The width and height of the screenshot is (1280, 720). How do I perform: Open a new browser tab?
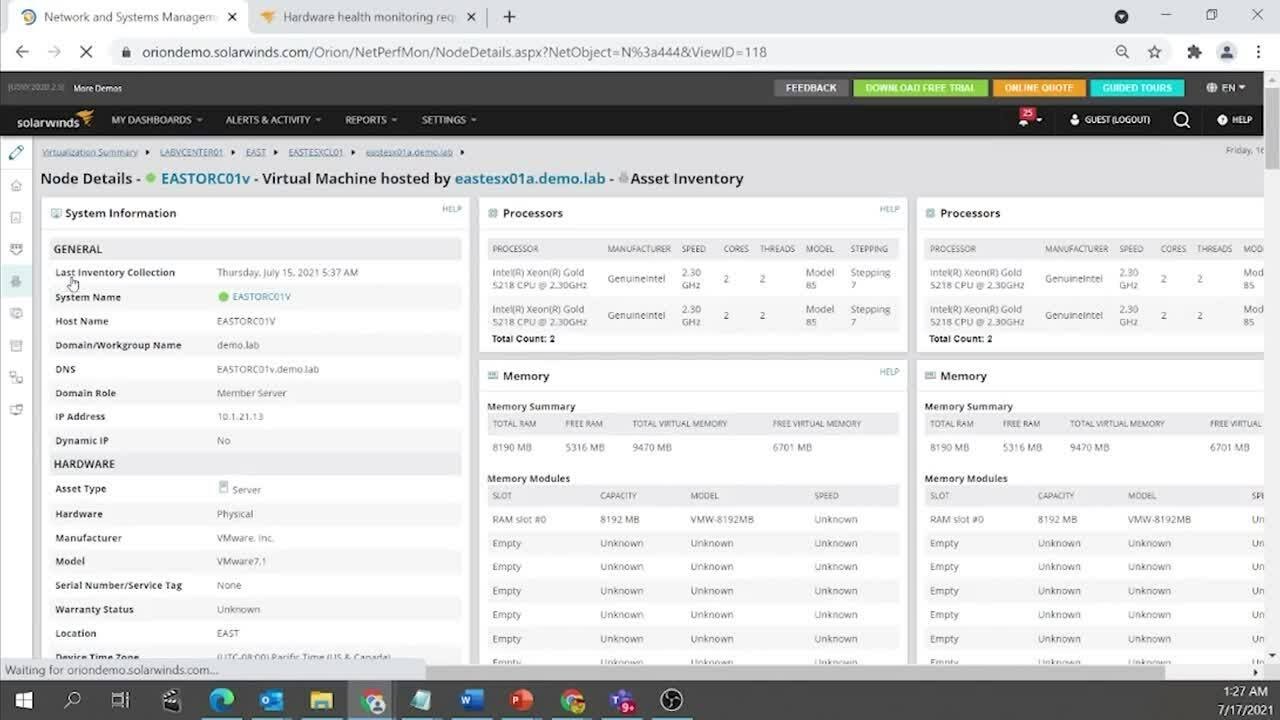click(509, 17)
